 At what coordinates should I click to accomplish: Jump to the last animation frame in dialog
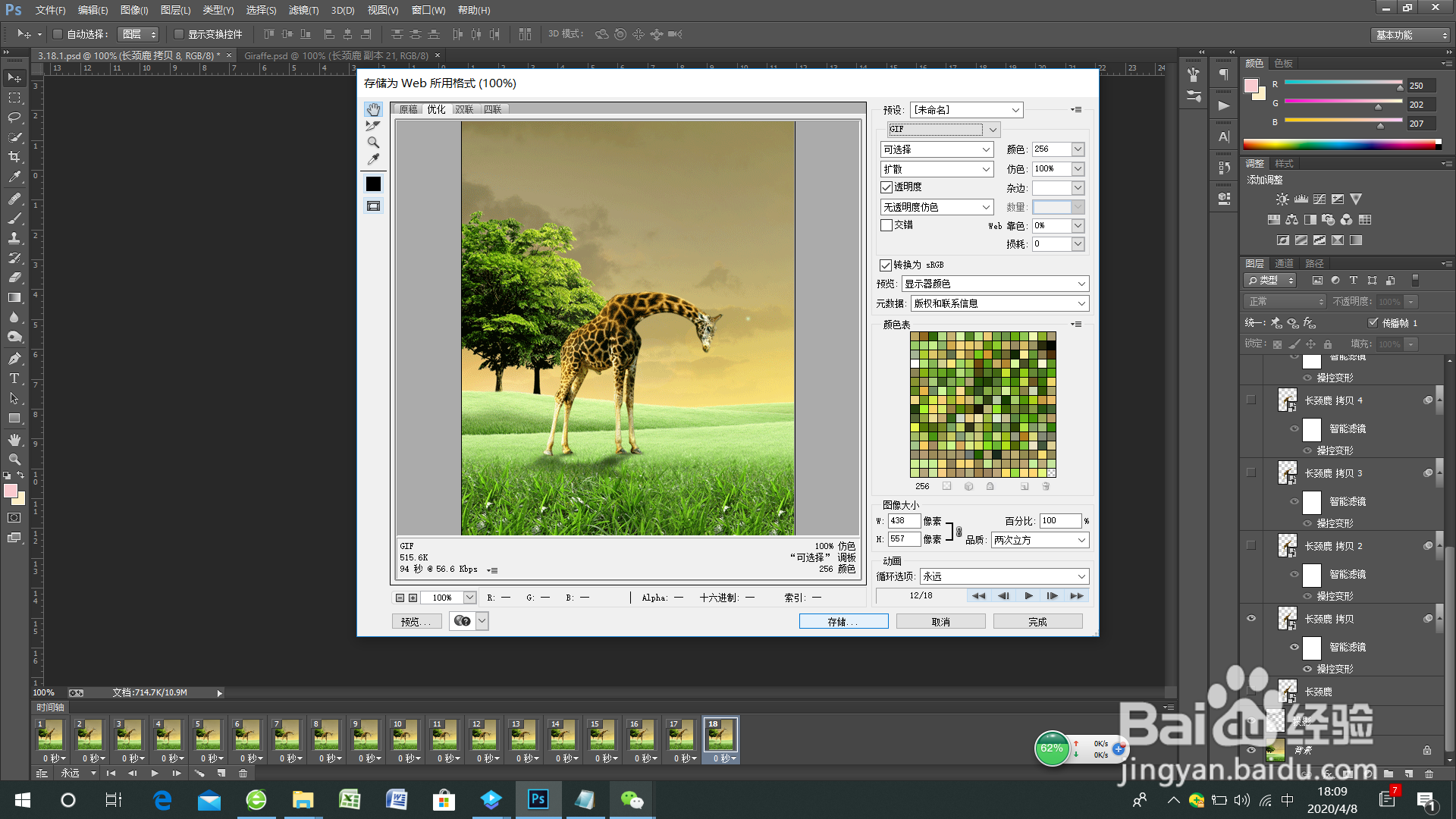click(1077, 595)
